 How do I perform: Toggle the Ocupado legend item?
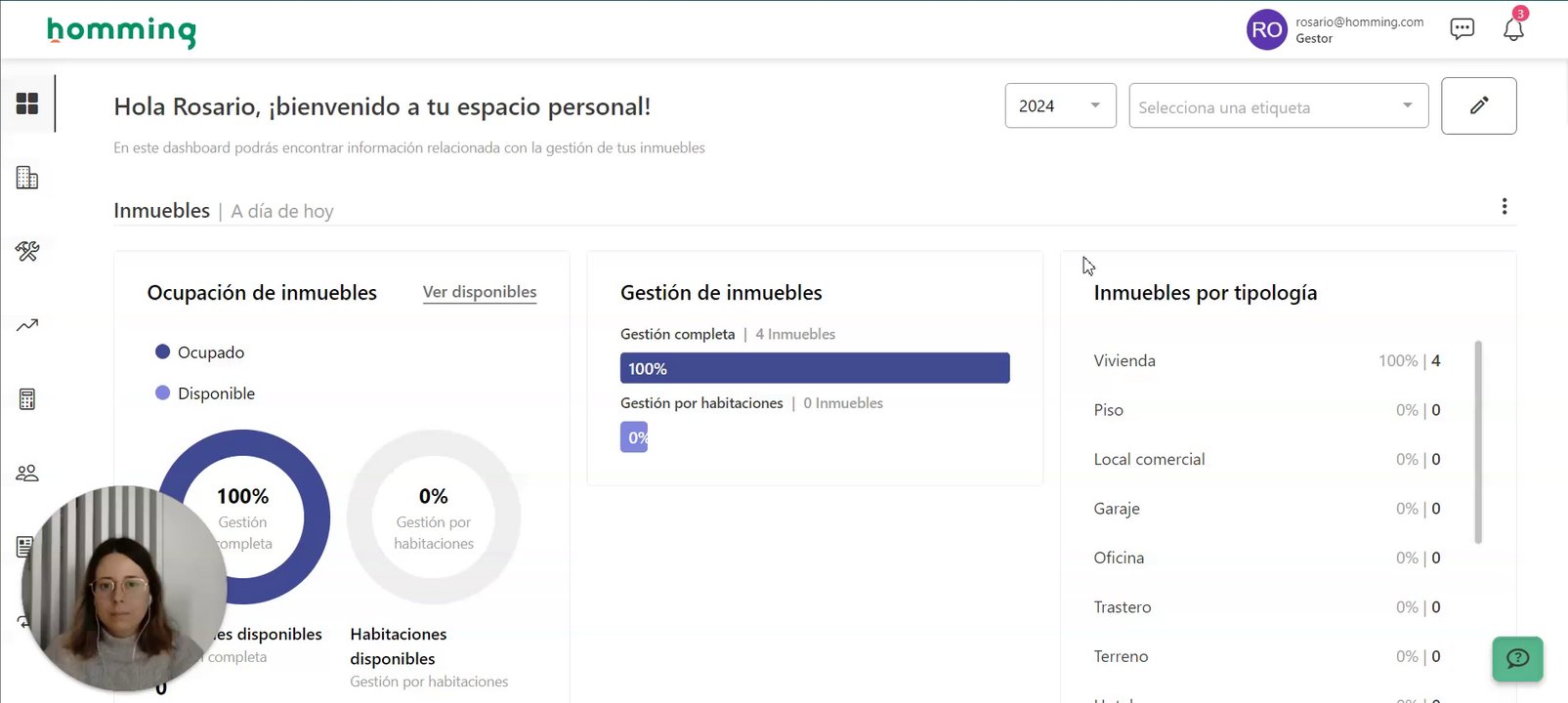pyautogui.click(x=200, y=352)
